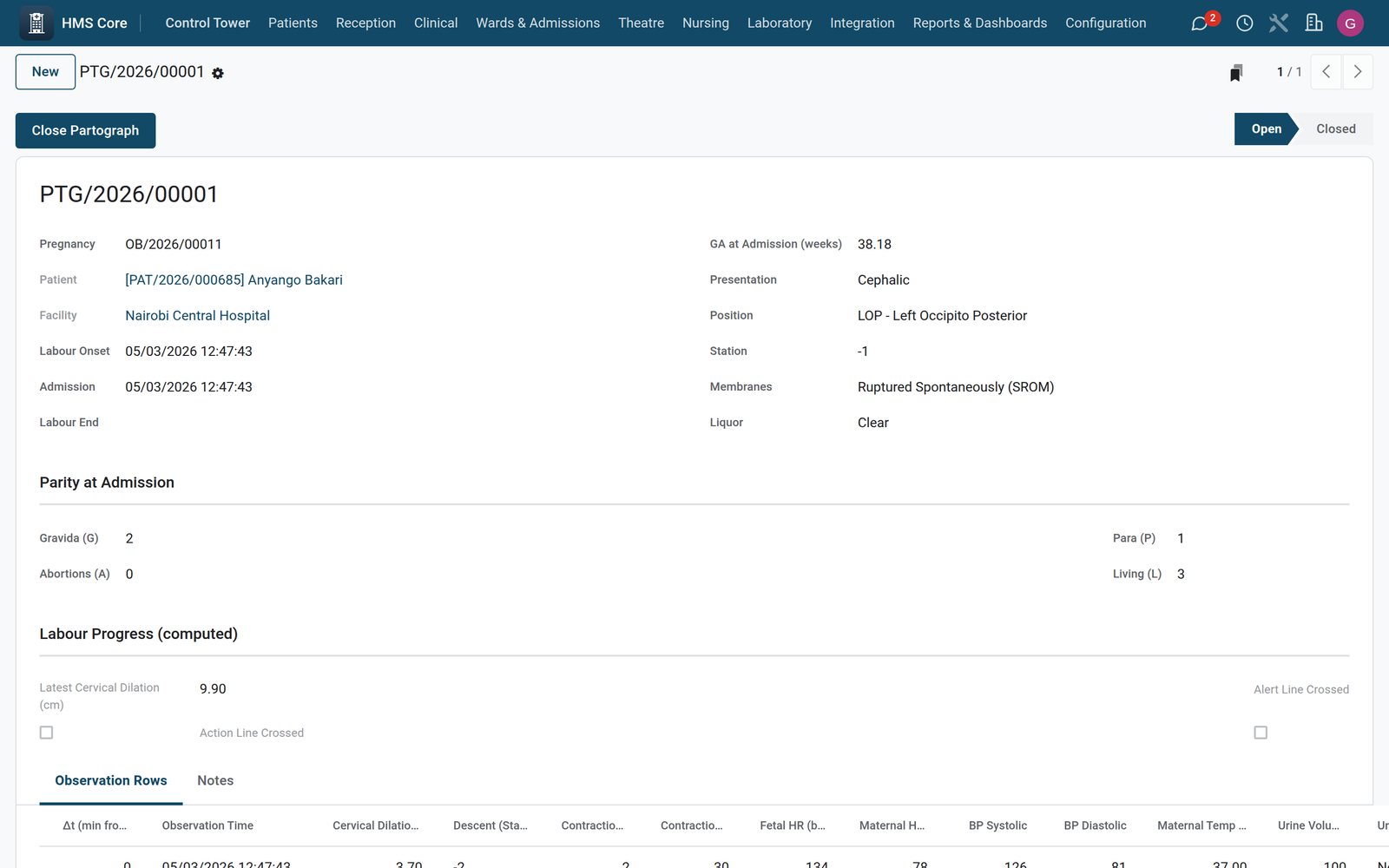Expand the Wards & Admissions menu
Image resolution: width=1389 pixels, height=868 pixels.
tap(537, 23)
